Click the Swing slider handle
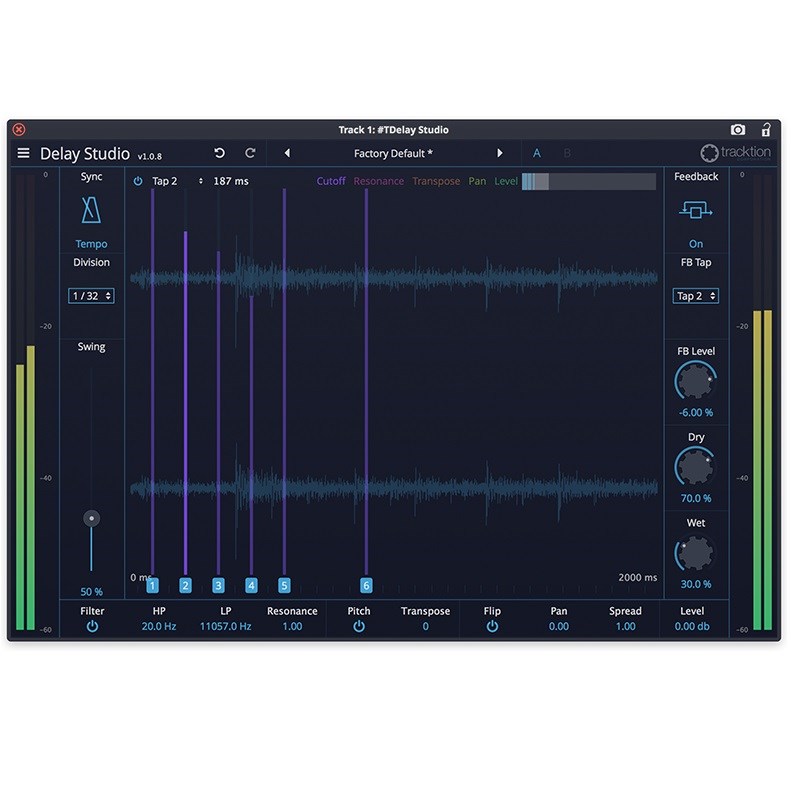 [92, 518]
